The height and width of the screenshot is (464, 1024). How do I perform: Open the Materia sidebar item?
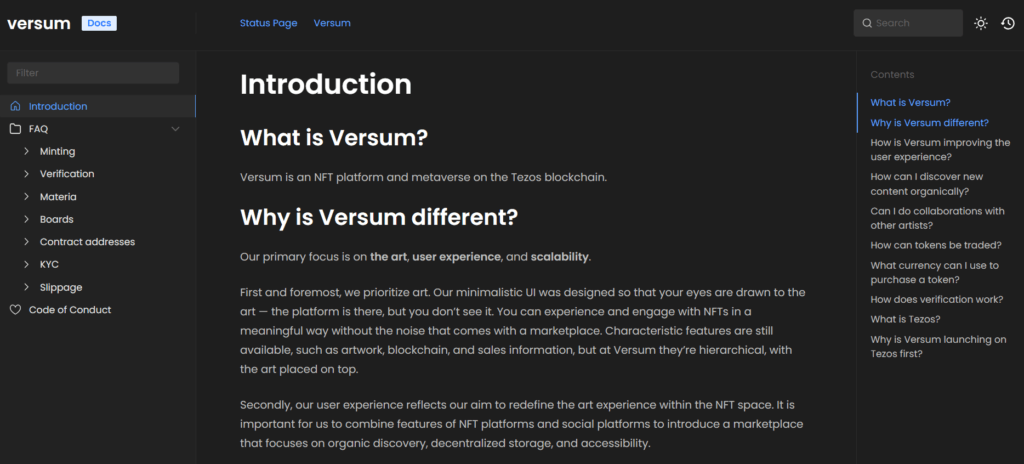[x=58, y=197]
